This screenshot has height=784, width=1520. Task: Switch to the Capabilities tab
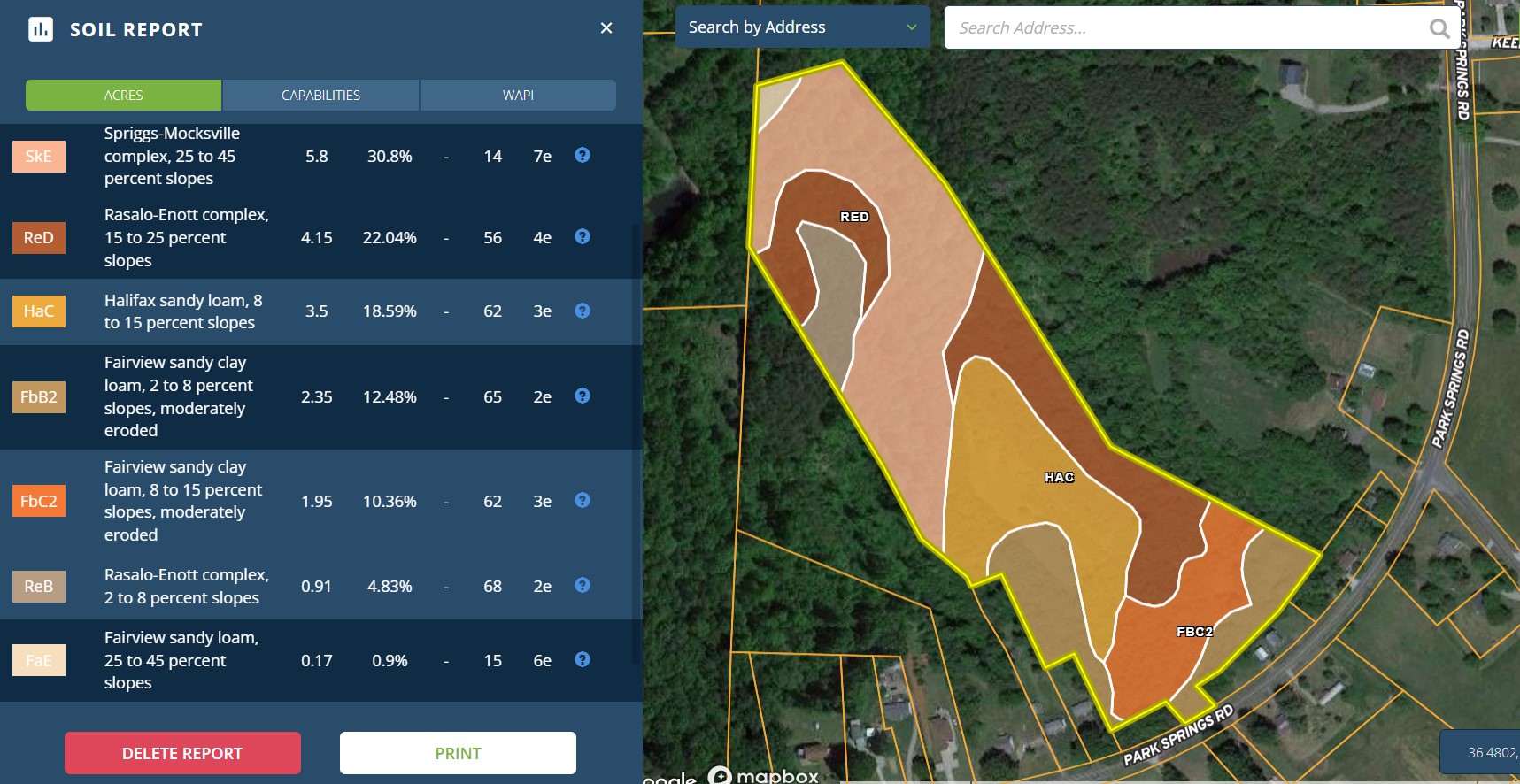[320, 96]
